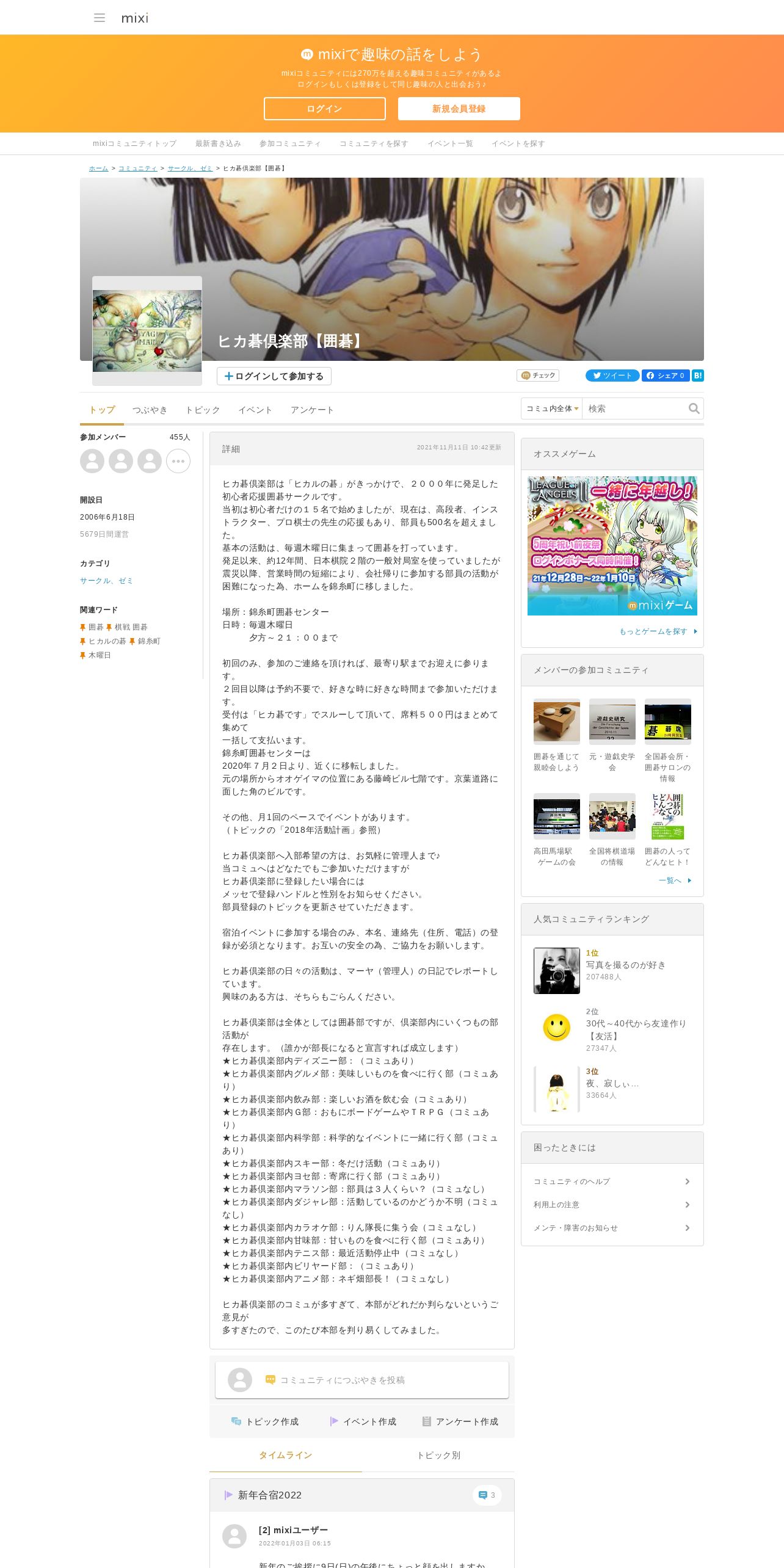Click the Twitter ツイート button
Image resolution: width=784 pixels, height=1568 pixels.
click(x=612, y=376)
